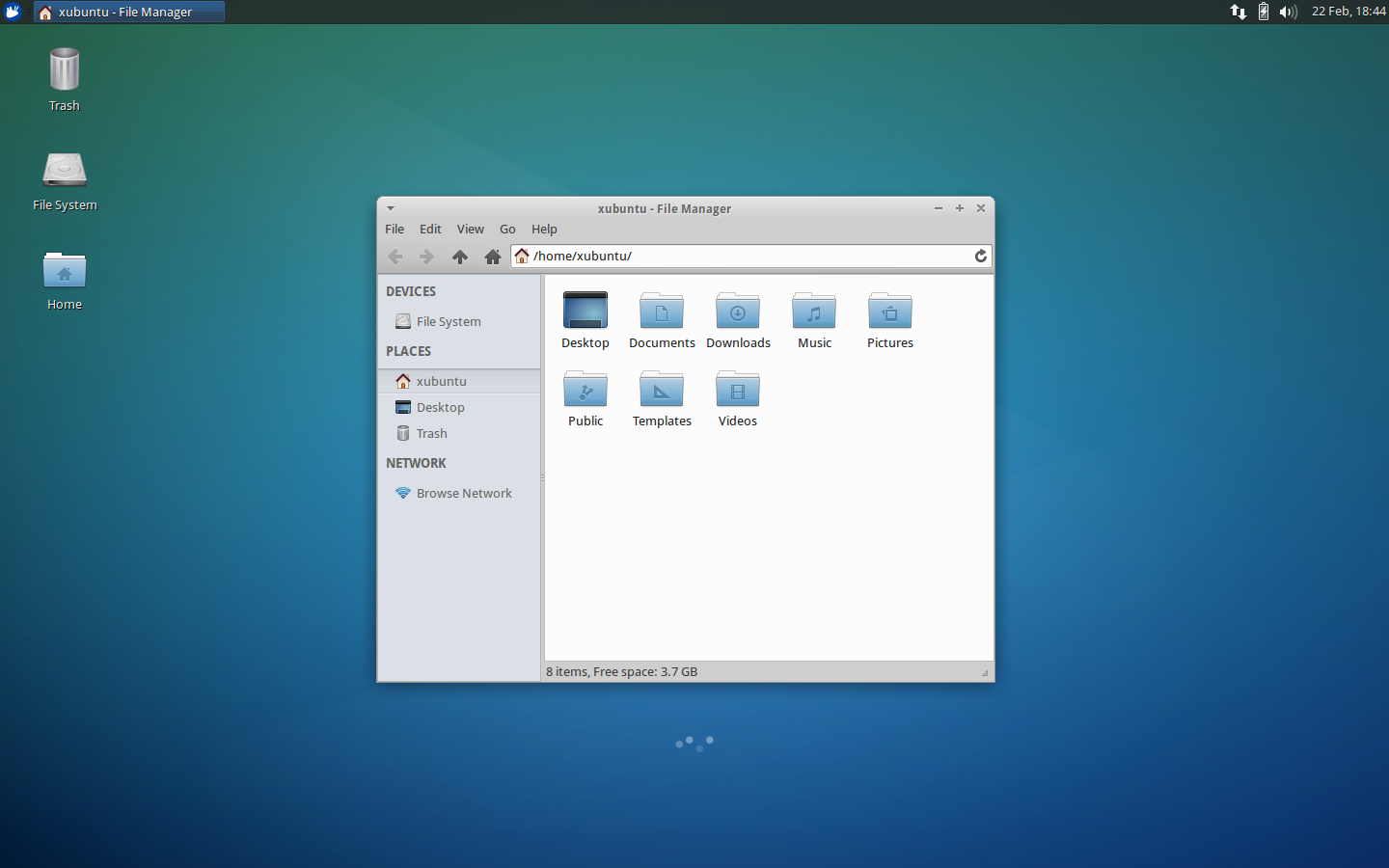Click the volume icon in system tray
The width and height of the screenshot is (1389, 868).
coord(1288,12)
